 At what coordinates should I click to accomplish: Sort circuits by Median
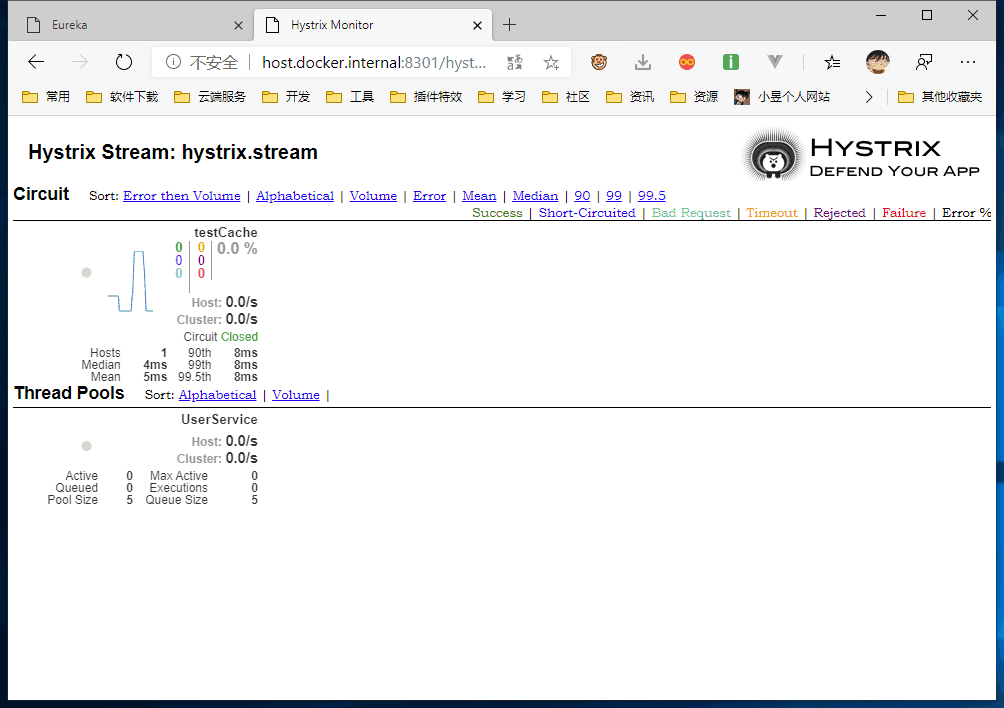coord(535,196)
